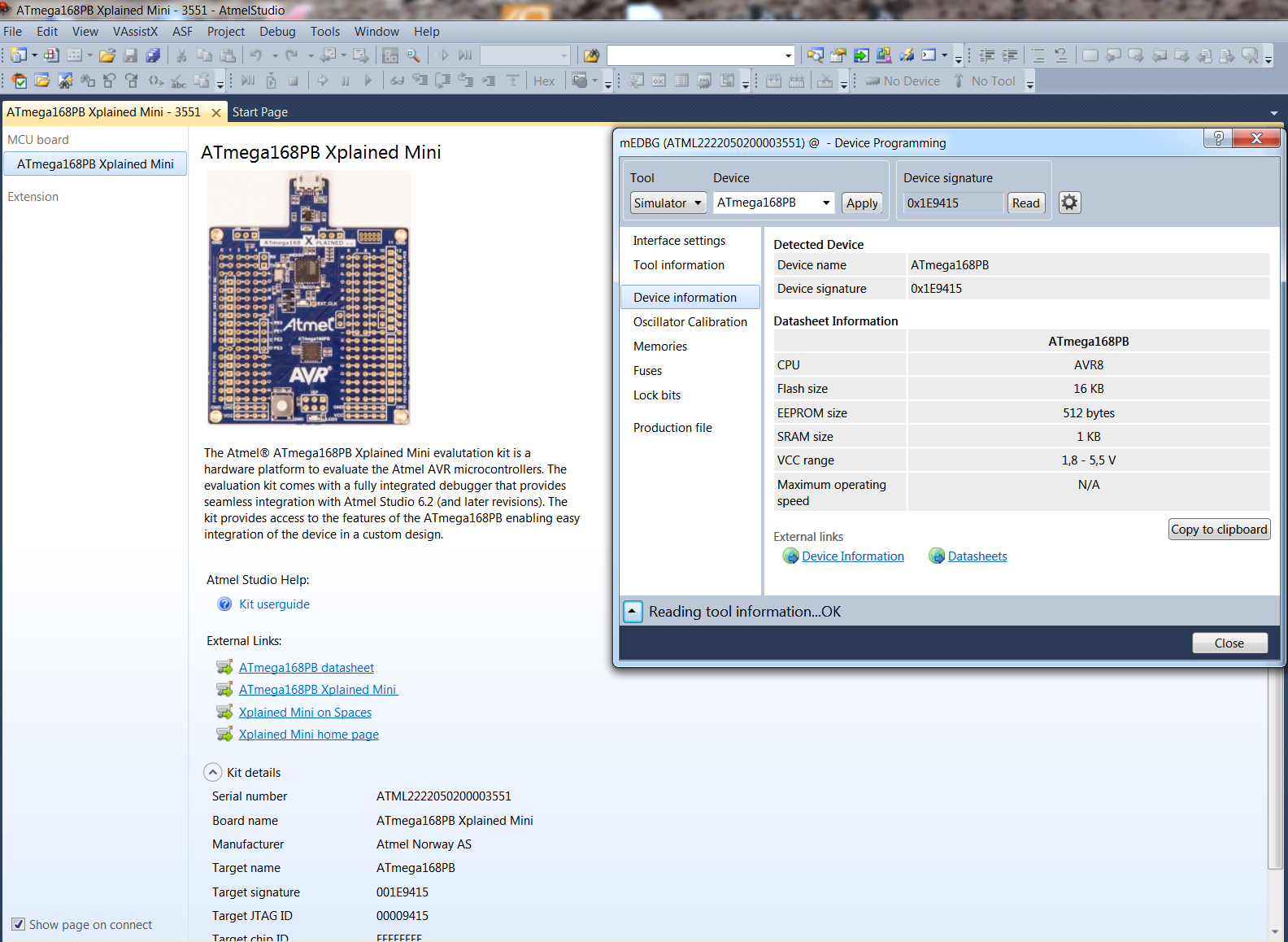Click the Comment Selection toolbar icon
The width and height of the screenshot is (1288, 942).
pos(1038,55)
